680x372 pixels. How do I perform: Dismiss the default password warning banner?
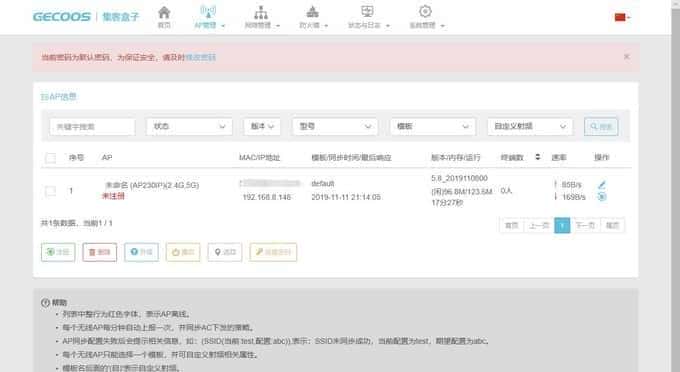click(x=627, y=57)
